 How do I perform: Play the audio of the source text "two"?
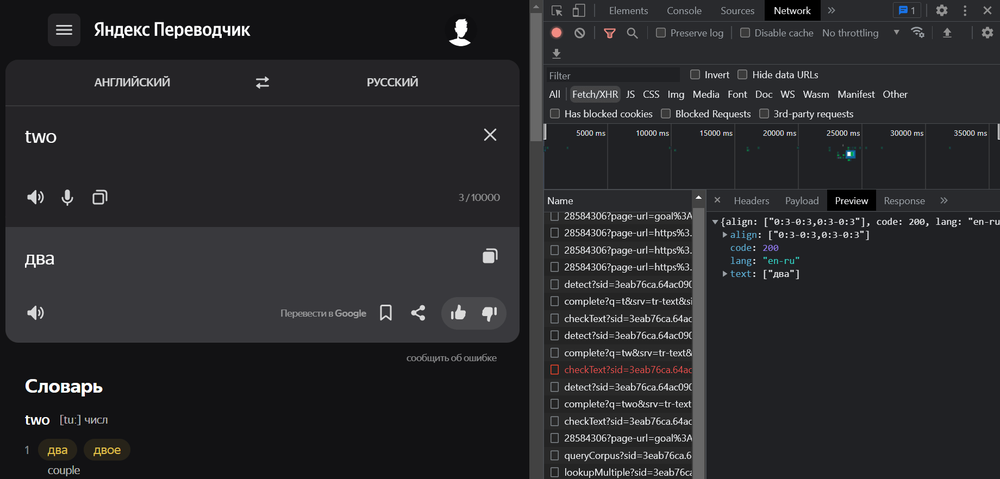(35, 198)
